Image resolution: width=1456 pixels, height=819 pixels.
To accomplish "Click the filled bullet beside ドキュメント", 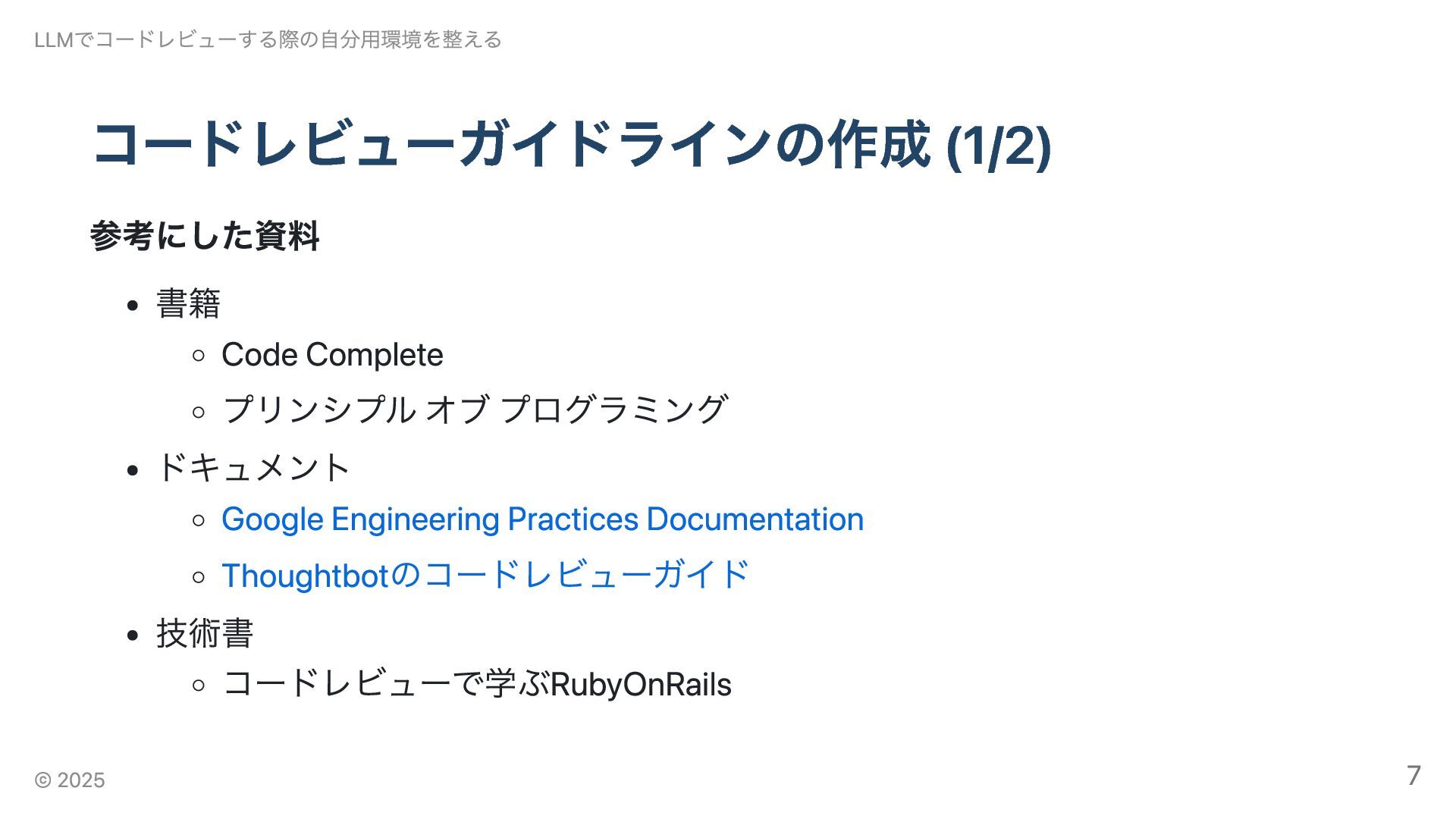I will [x=133, y=470].
